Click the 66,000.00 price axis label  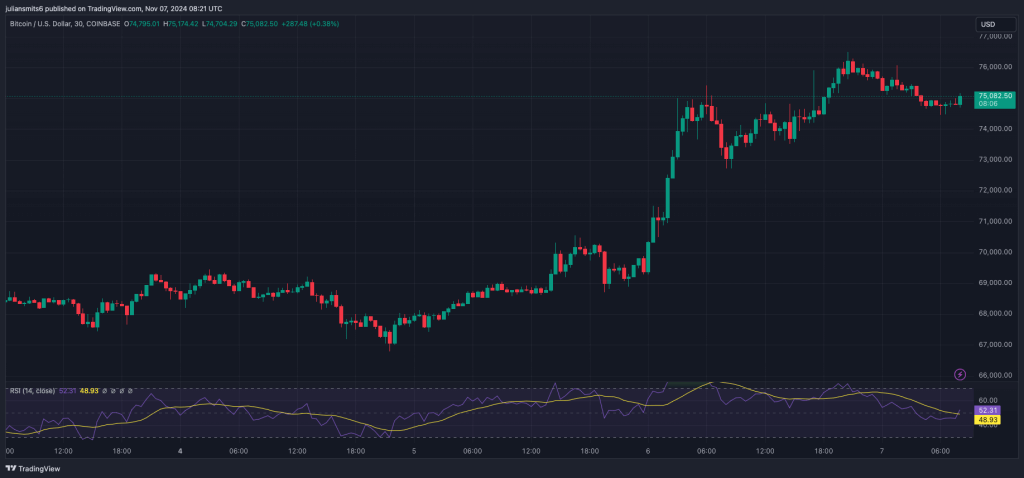pyautogui.click(x=994, y=375)
